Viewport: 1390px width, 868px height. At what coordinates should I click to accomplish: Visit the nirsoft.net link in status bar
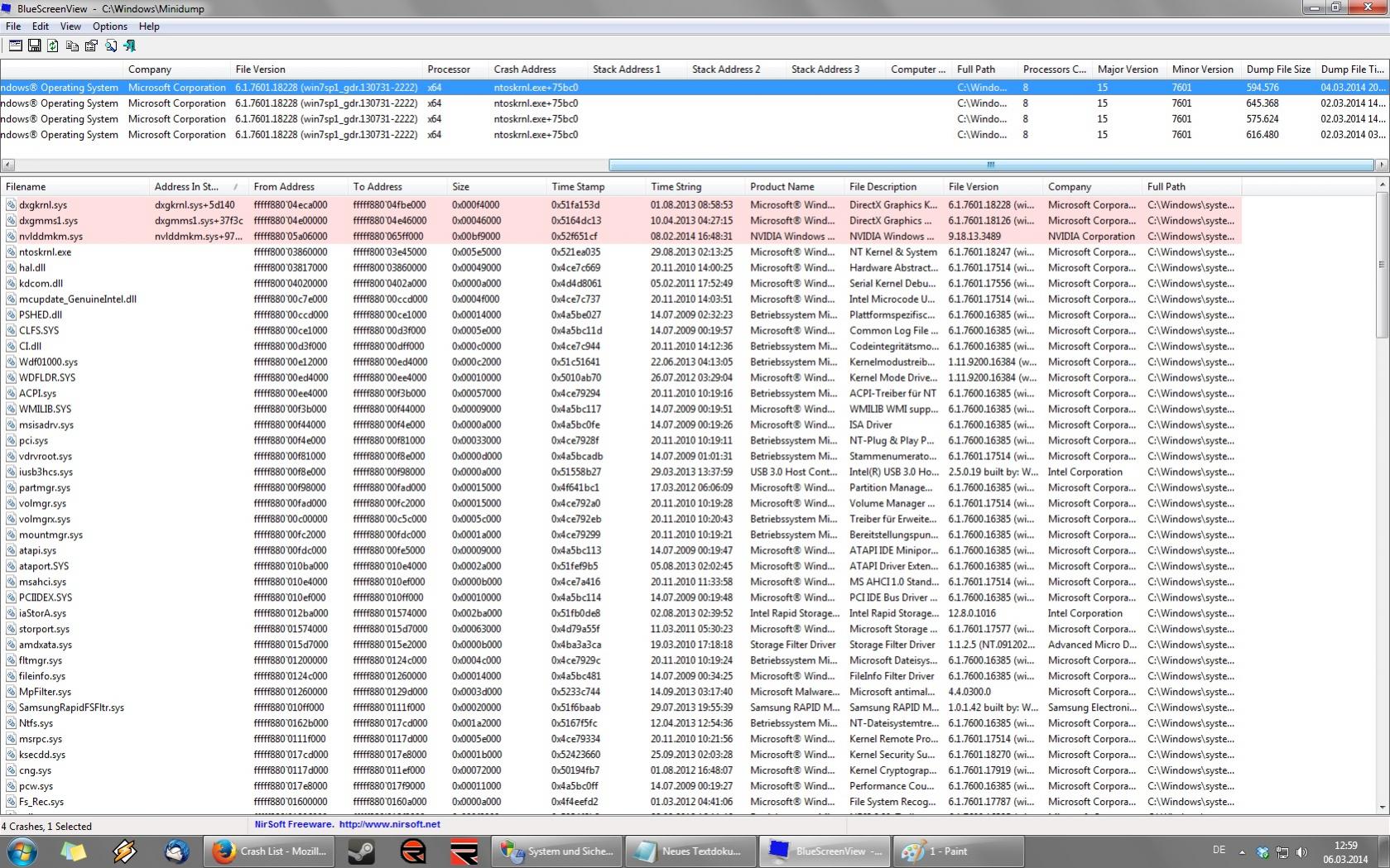(x=390, y=824)
